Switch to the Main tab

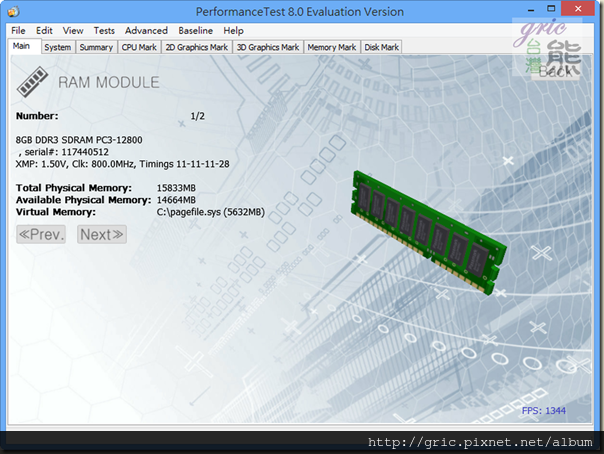tap(24, 46)
